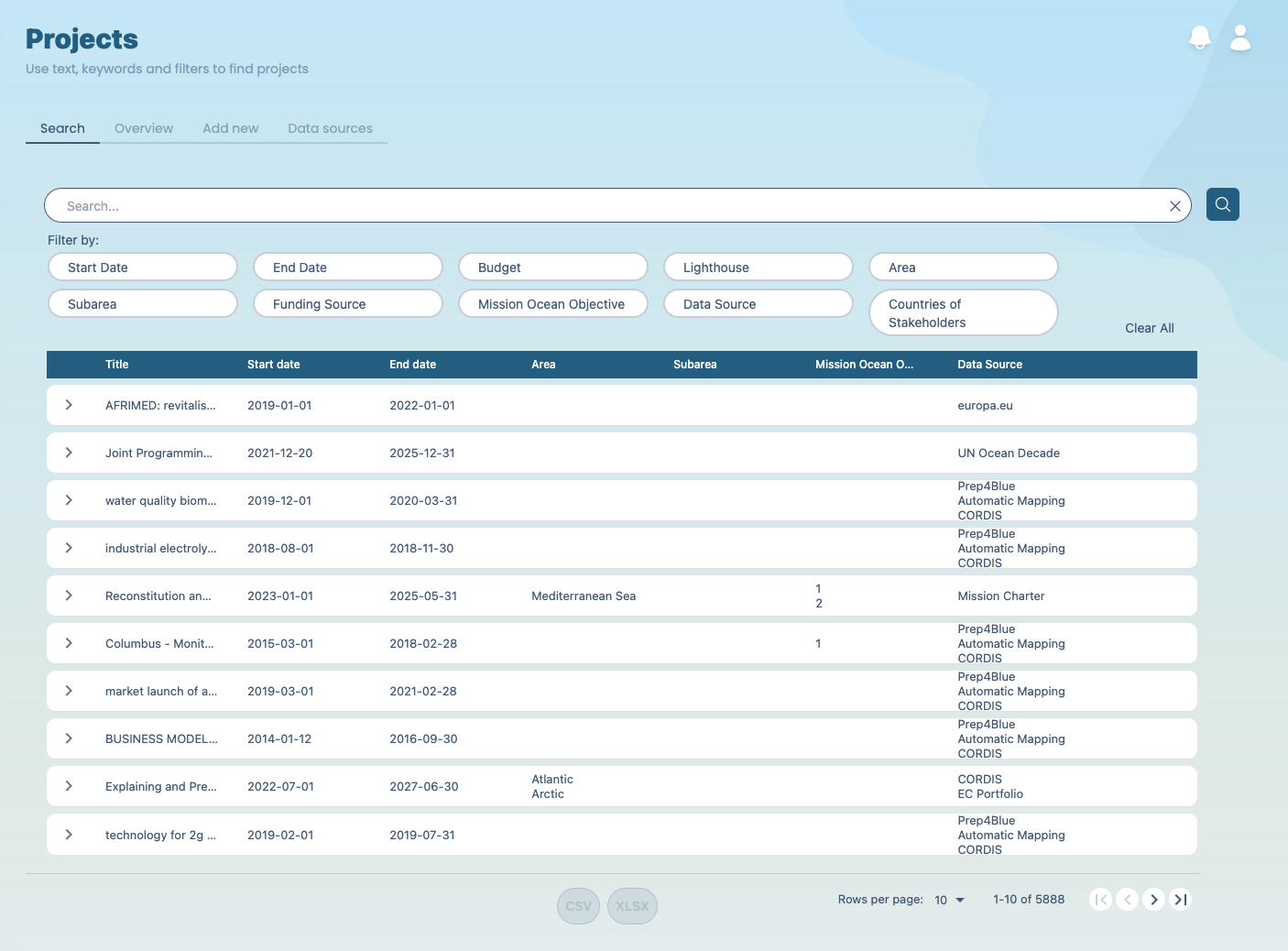This screenshot has height=951, width=1288.
Task: Click the Clear All link
Action: pos(1149,328)
